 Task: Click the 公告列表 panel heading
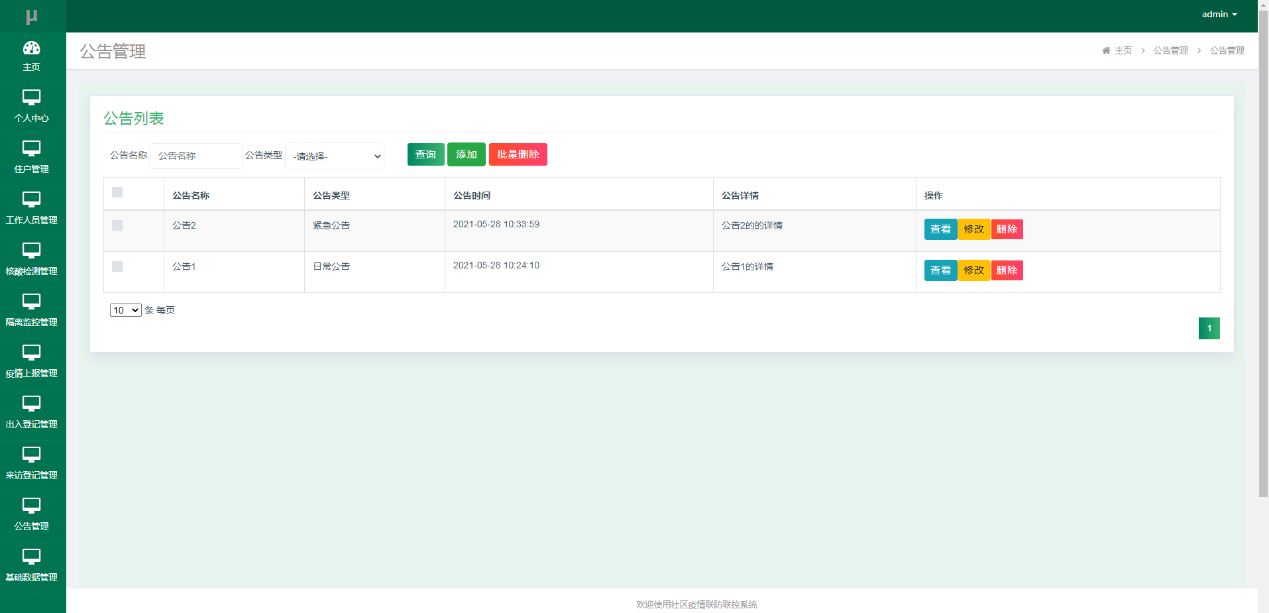[x=134, y=118]
